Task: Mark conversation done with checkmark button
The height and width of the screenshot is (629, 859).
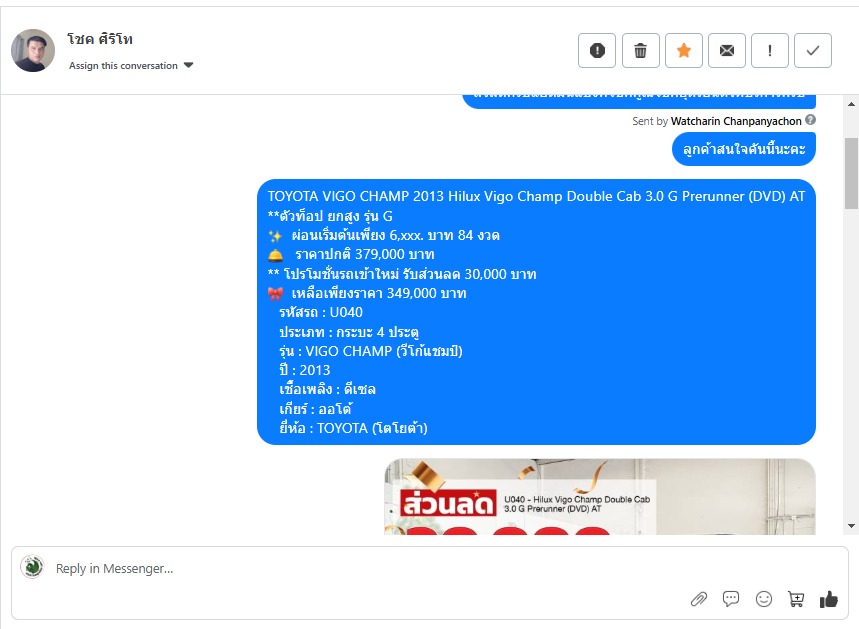Action: pyautogui.click(x=813, y=50)
